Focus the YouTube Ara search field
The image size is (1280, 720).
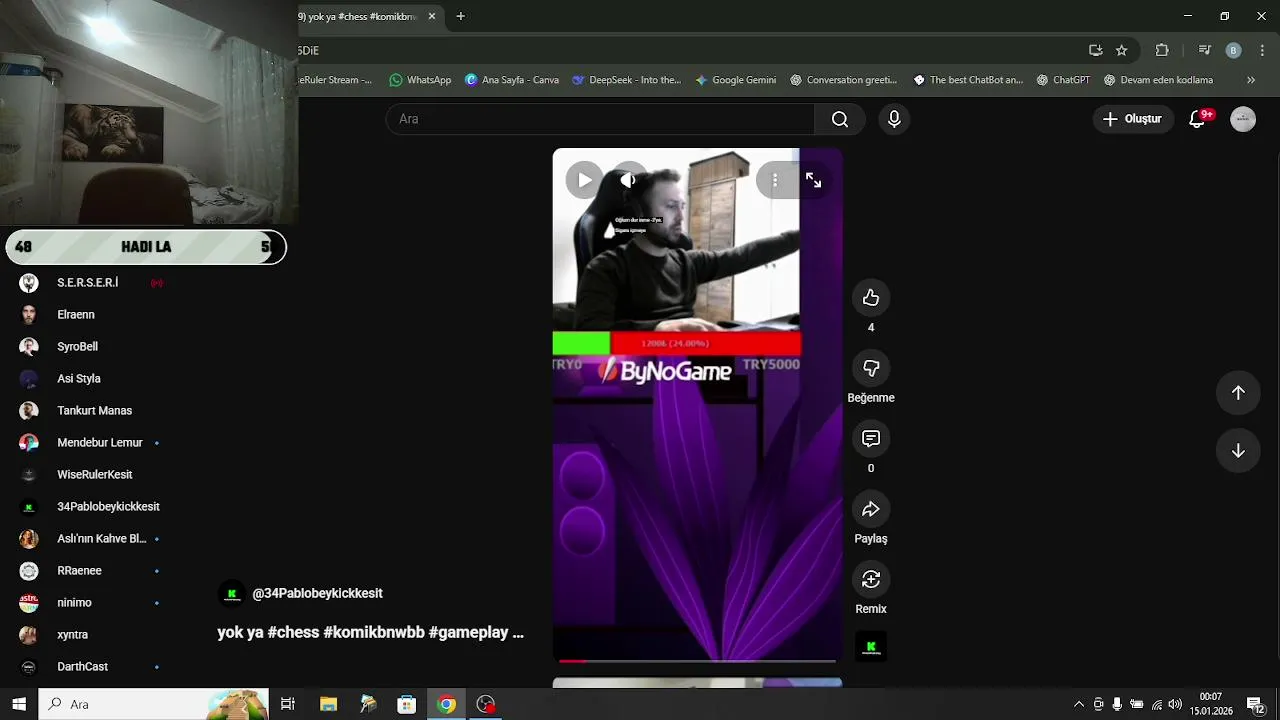pos(600,119)
